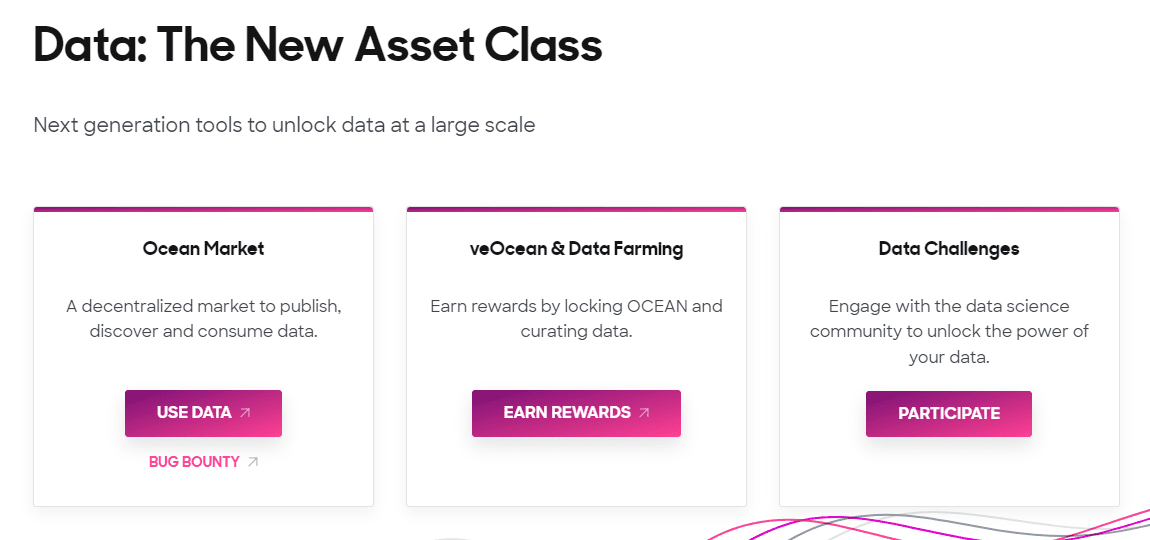This screenshot has width=1150, height=540.
Task: Click the 'Data: The New Asset Class' heading
Action: tap(318, 44)
